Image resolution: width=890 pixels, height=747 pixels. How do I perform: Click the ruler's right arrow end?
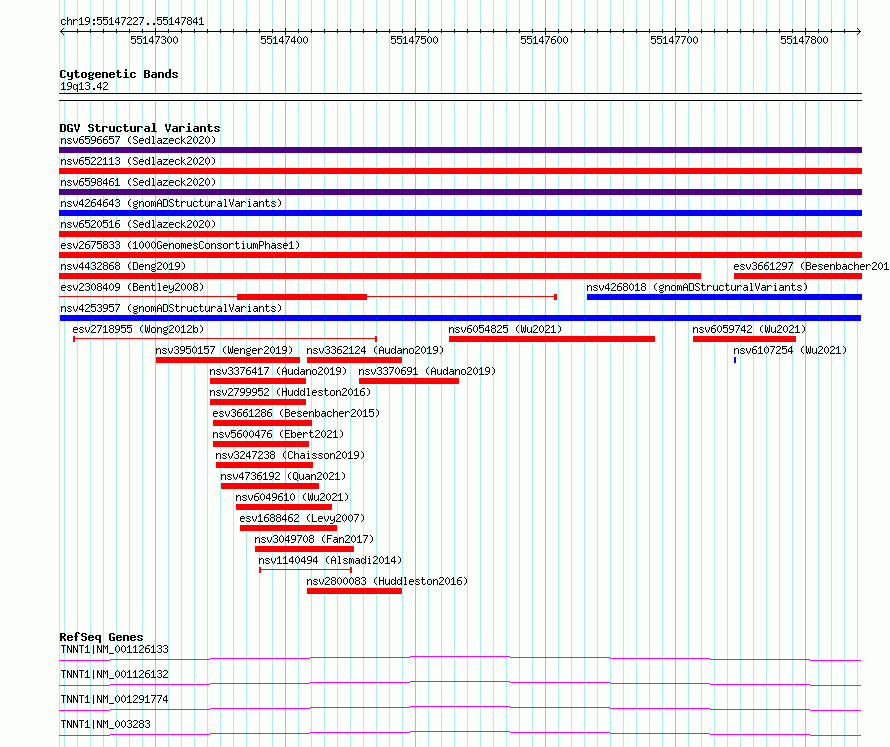coord(859,32)
